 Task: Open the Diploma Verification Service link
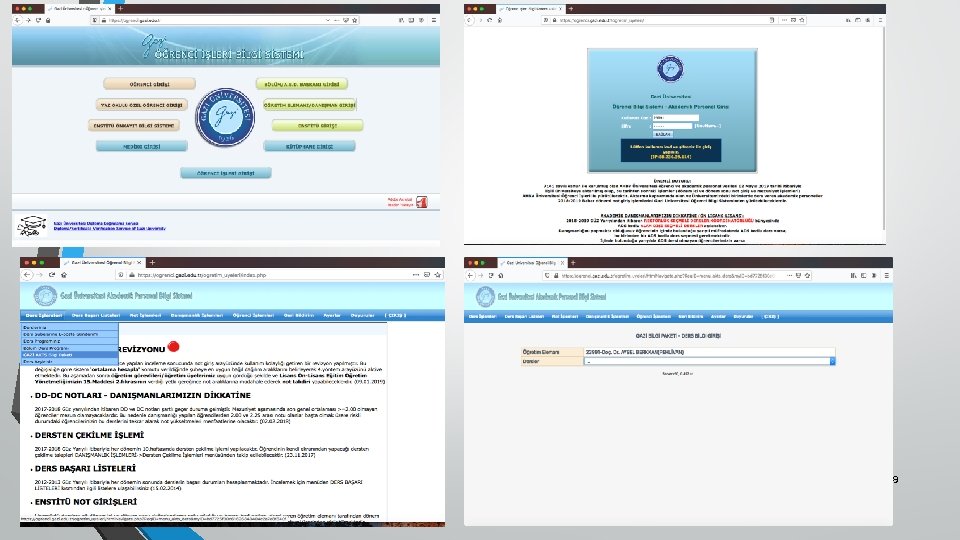click(x=110, y=228)
